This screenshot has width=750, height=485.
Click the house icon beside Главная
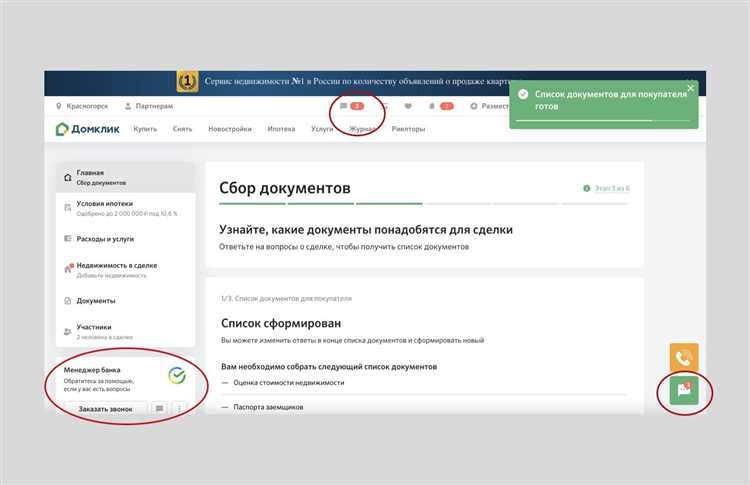coord(67,177)
